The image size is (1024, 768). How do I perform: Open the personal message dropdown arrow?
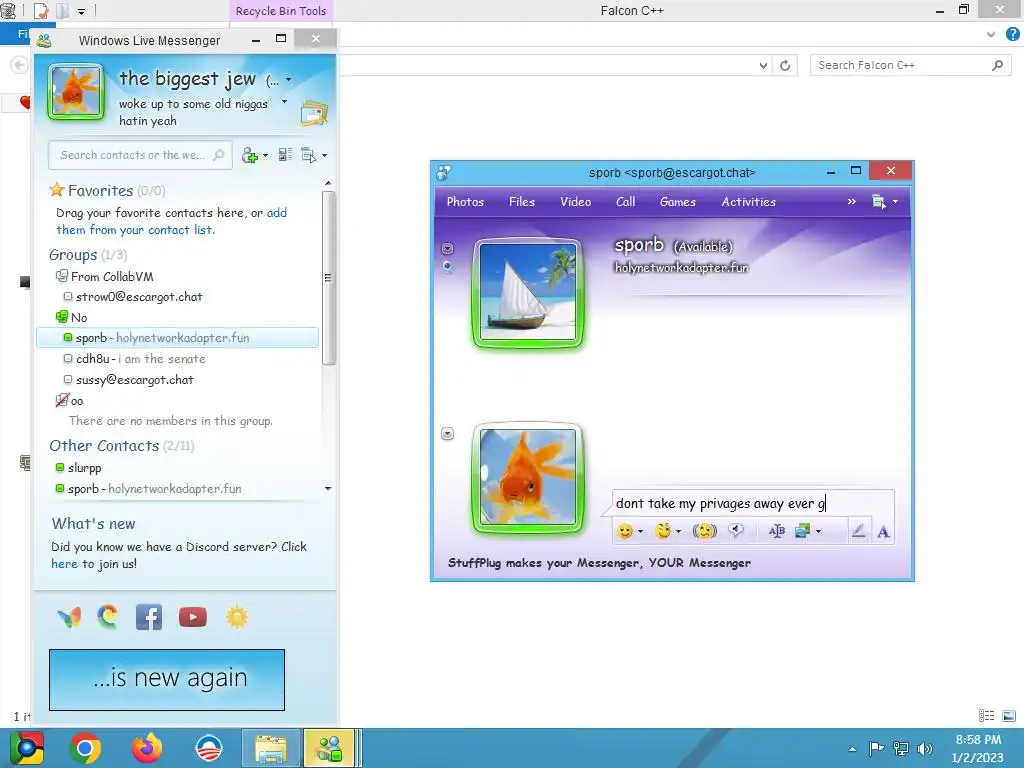pos(284,102)
